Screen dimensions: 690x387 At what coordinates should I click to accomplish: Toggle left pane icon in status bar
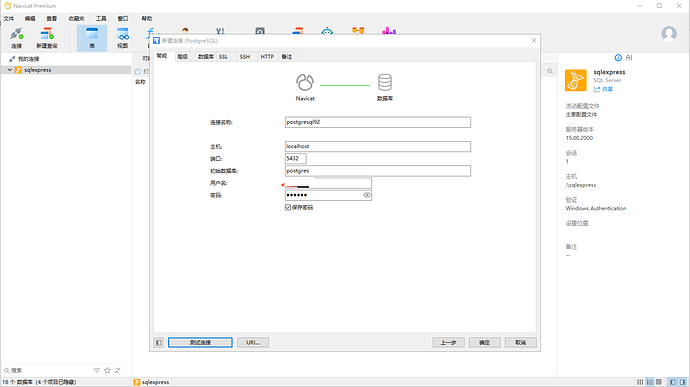[672, 382]
